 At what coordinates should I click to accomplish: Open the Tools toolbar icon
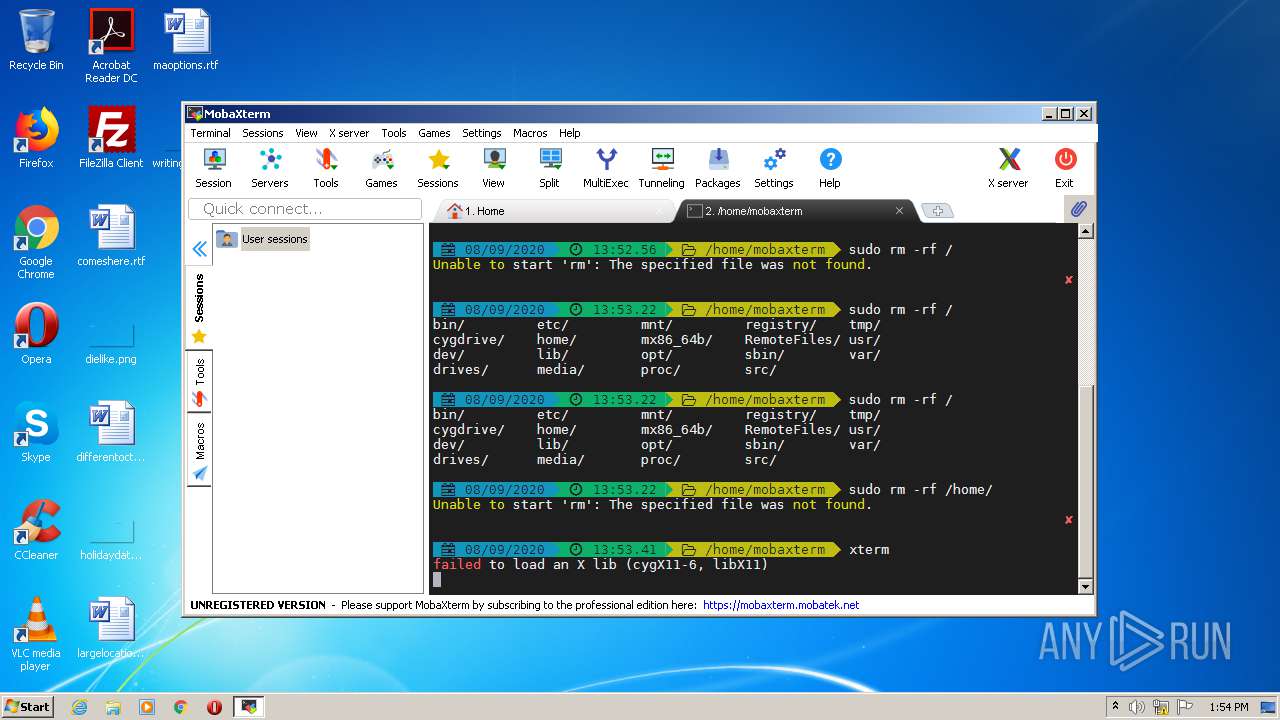tap(326, 168)
